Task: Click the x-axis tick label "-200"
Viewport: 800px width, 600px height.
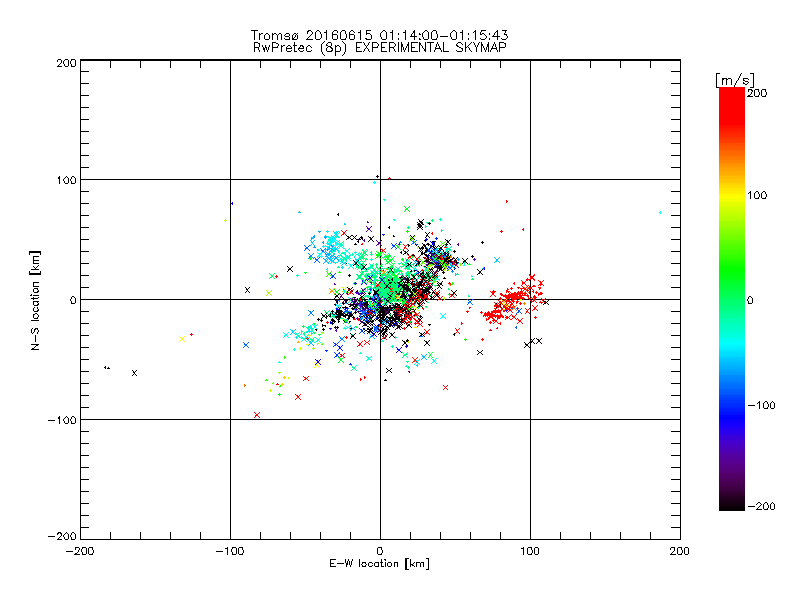Action: (80, 551)
